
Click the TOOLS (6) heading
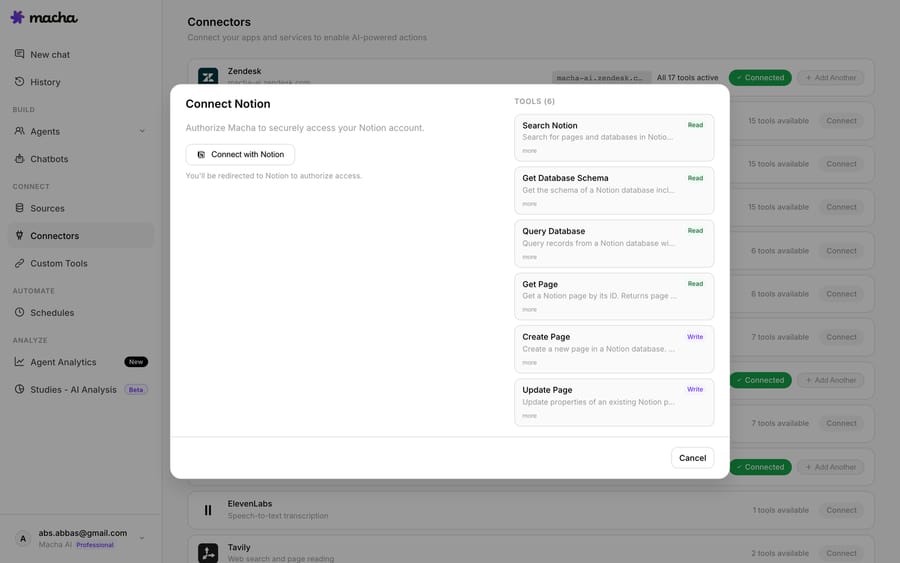tap(534, 101)
